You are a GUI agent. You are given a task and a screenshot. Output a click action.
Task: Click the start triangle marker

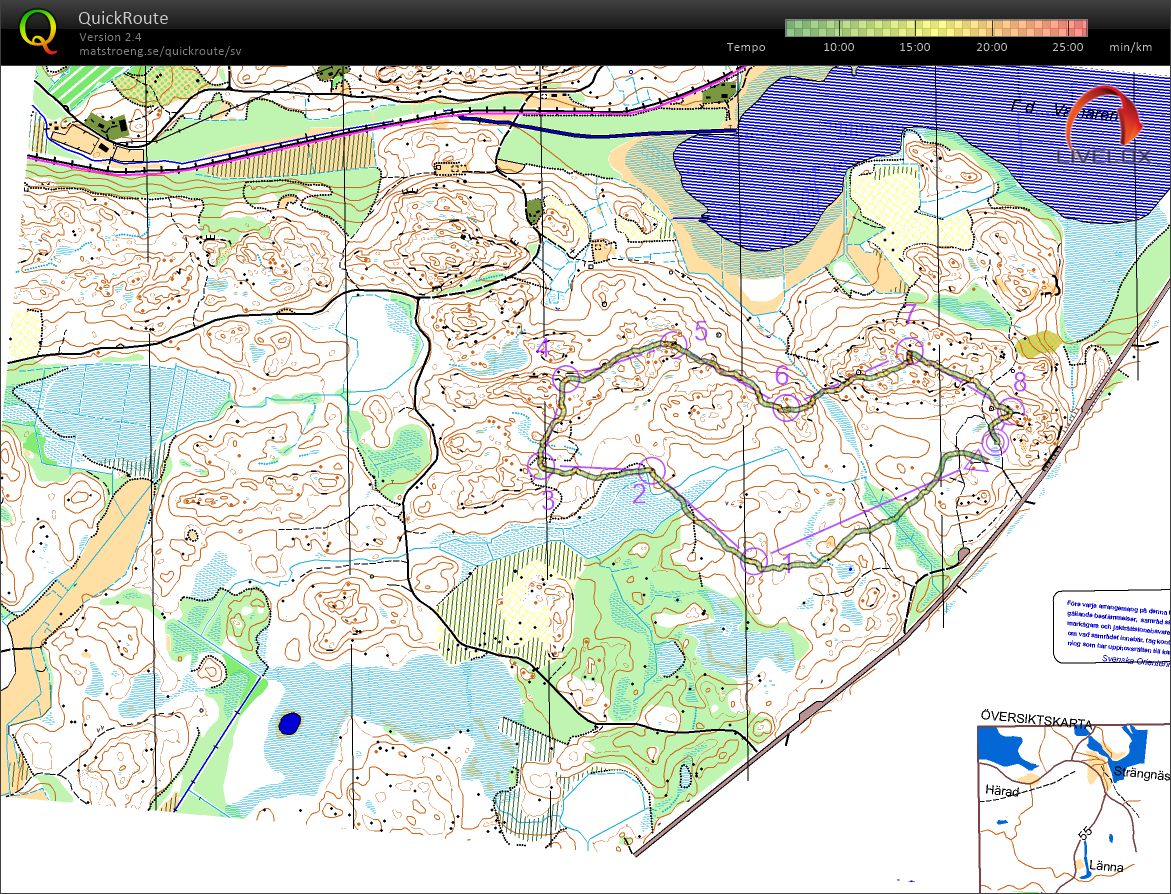pyautogui.click(x=976, y=462)
